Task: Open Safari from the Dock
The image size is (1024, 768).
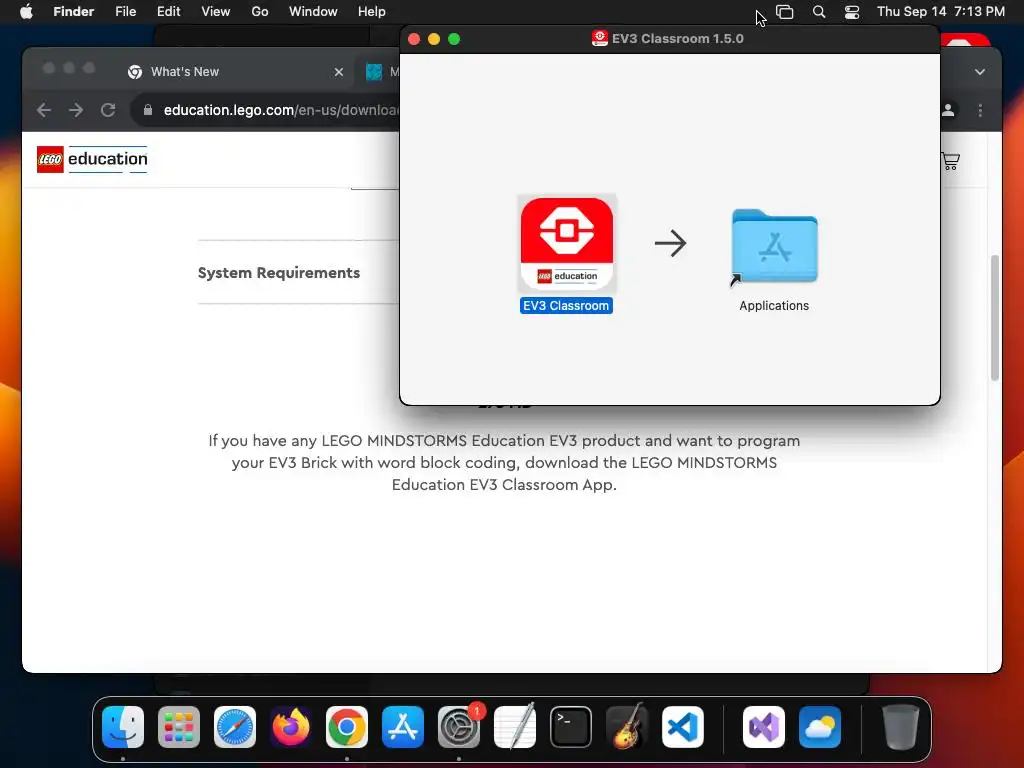Action: [x=235, y=727]
